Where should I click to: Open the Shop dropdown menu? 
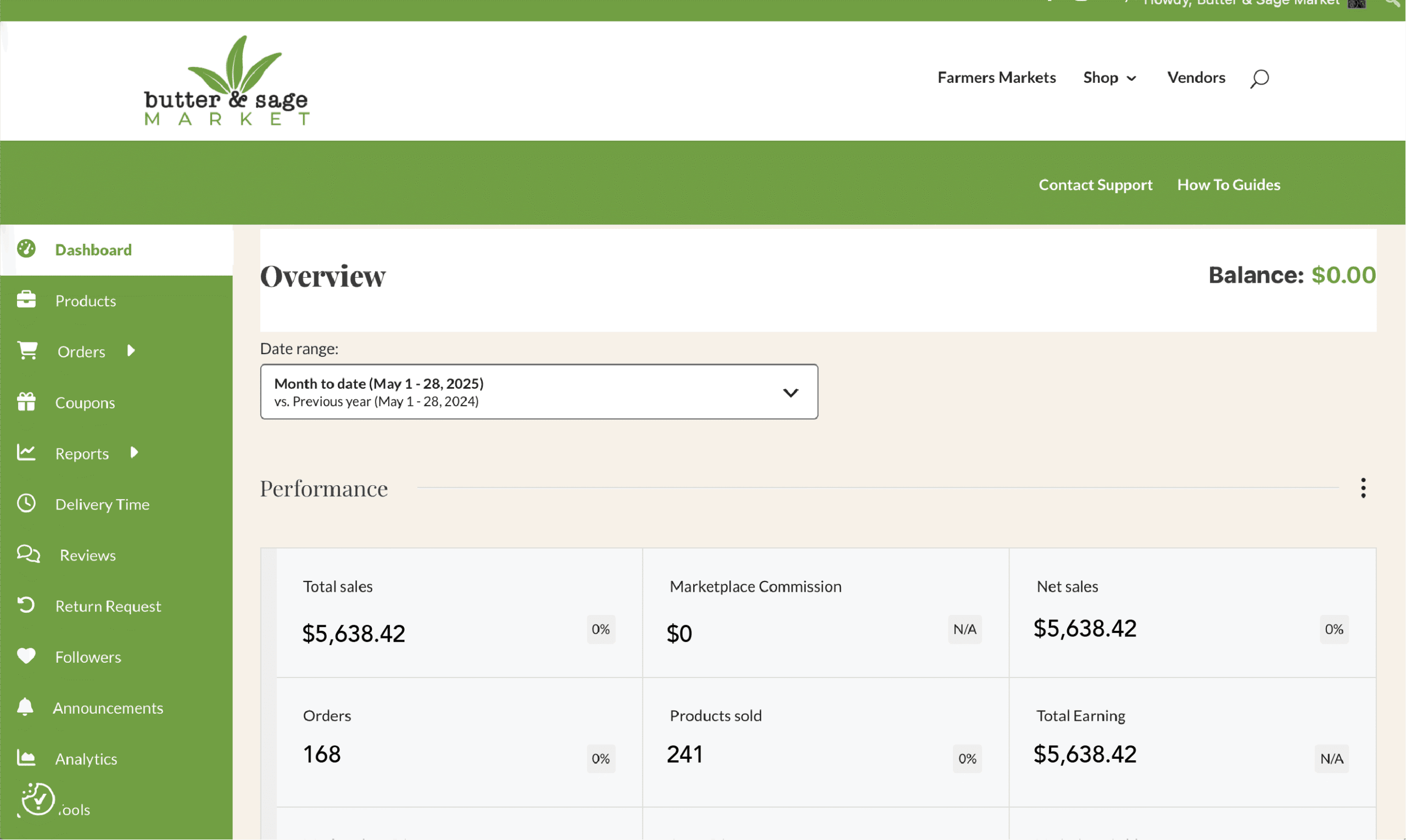pyautogui.click(x=1110, y=77)
